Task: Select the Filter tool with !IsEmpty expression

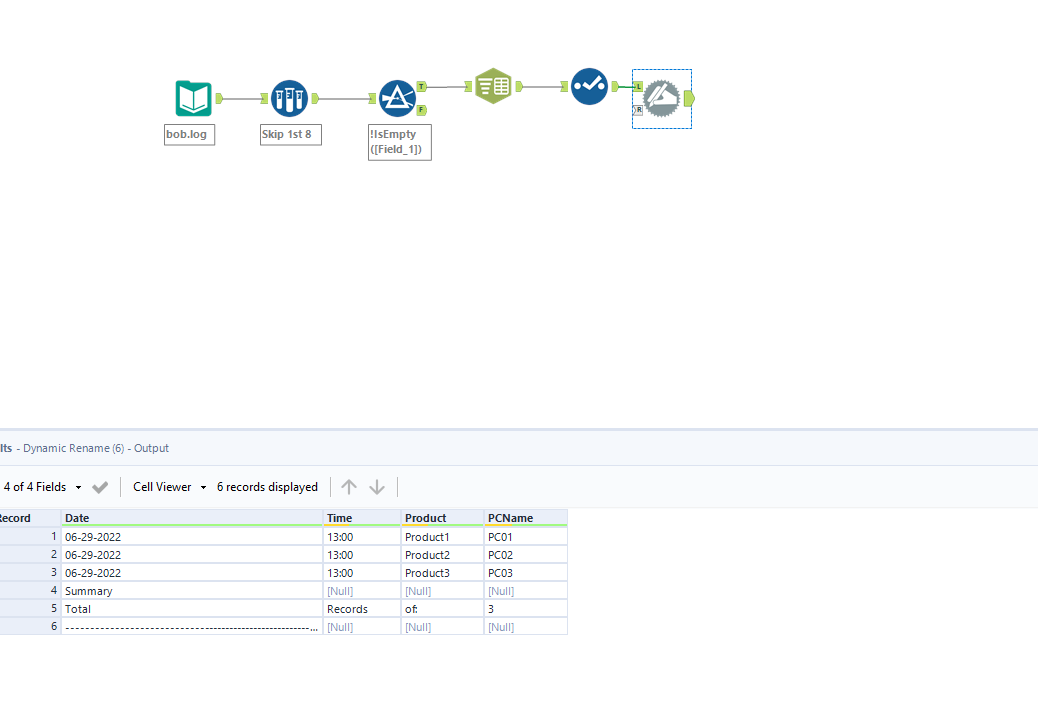Action: click(399, 98)
